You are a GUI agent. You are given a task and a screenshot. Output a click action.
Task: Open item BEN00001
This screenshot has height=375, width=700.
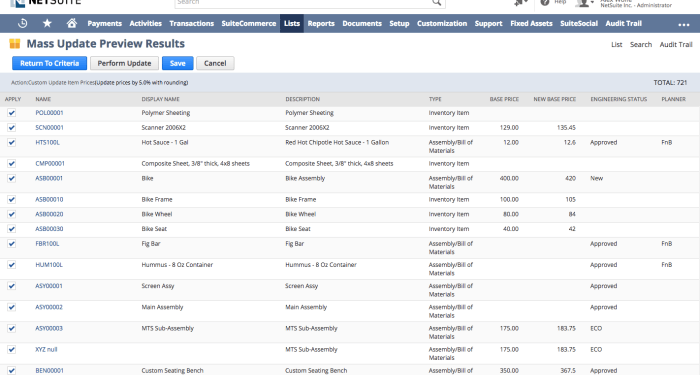pyautogui.click(x=49, y=371)
